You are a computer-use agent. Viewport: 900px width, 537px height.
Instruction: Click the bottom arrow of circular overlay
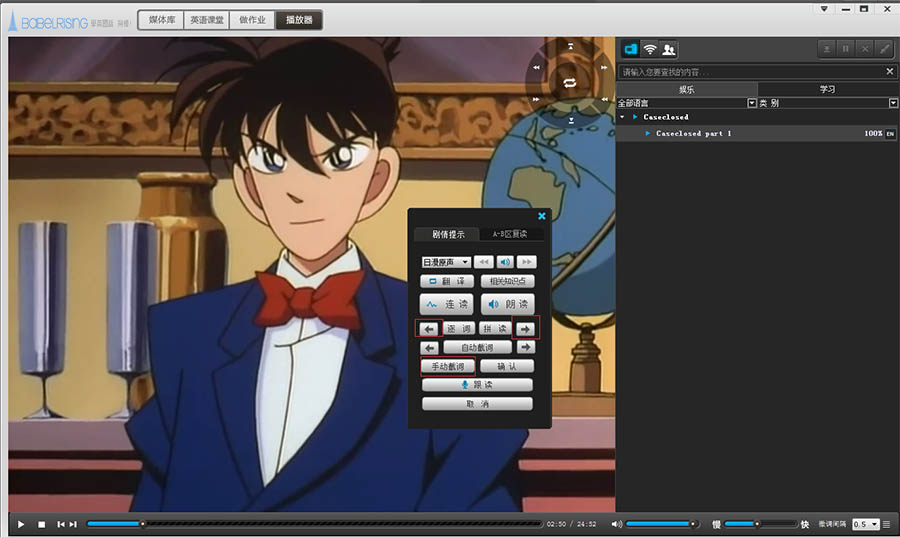[571, 120]
